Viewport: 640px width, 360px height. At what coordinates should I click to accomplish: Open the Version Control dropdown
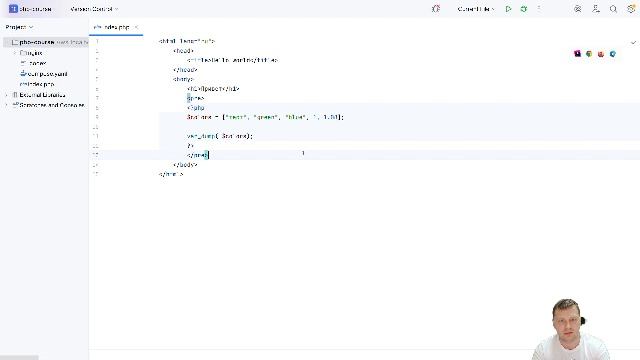[x=94, y=9]
